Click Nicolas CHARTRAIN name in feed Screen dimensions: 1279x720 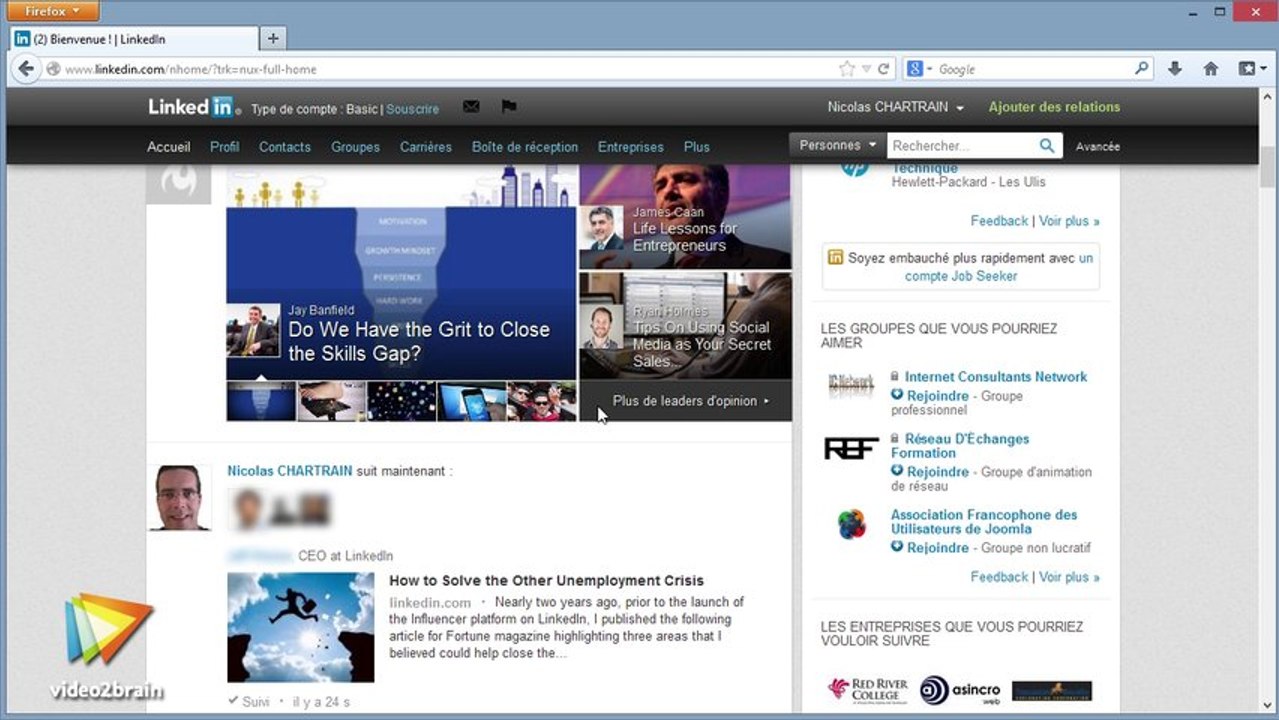coord(290,471)
